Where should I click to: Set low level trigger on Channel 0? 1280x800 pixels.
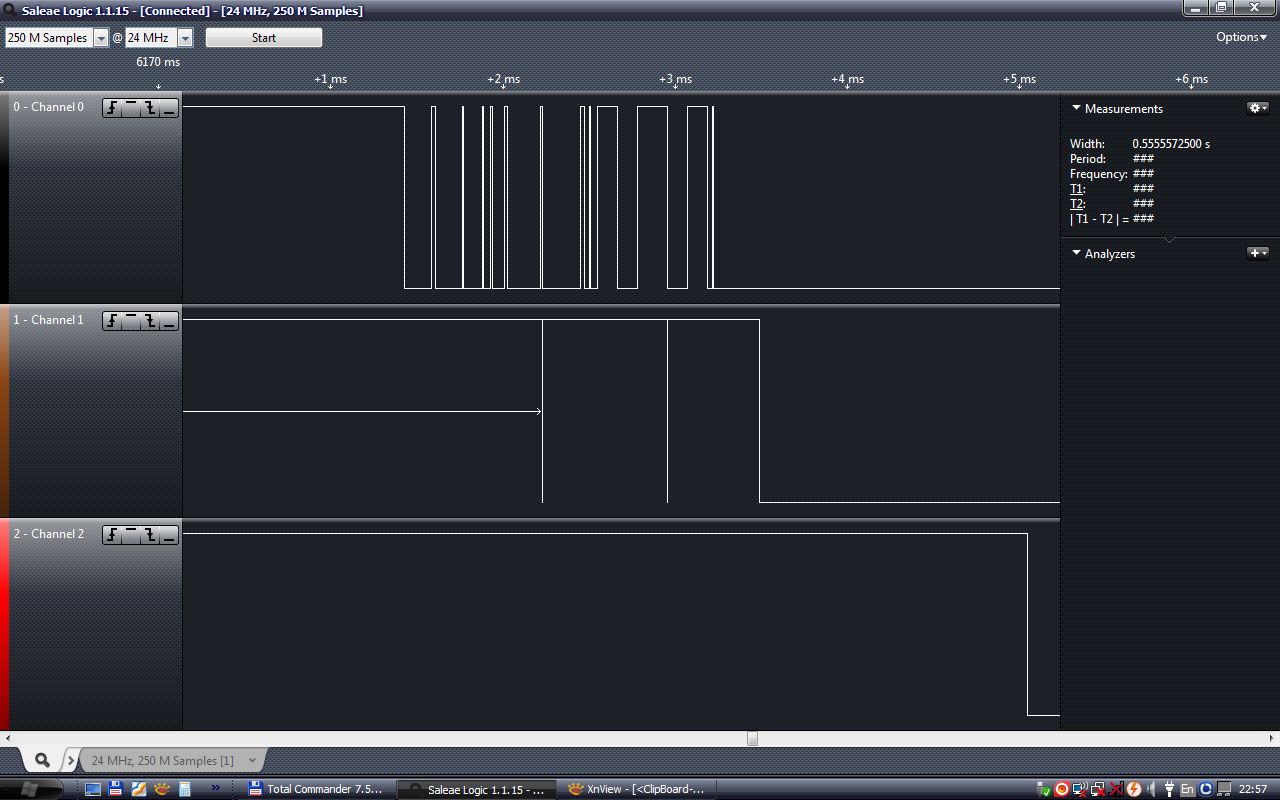[169, 108]
